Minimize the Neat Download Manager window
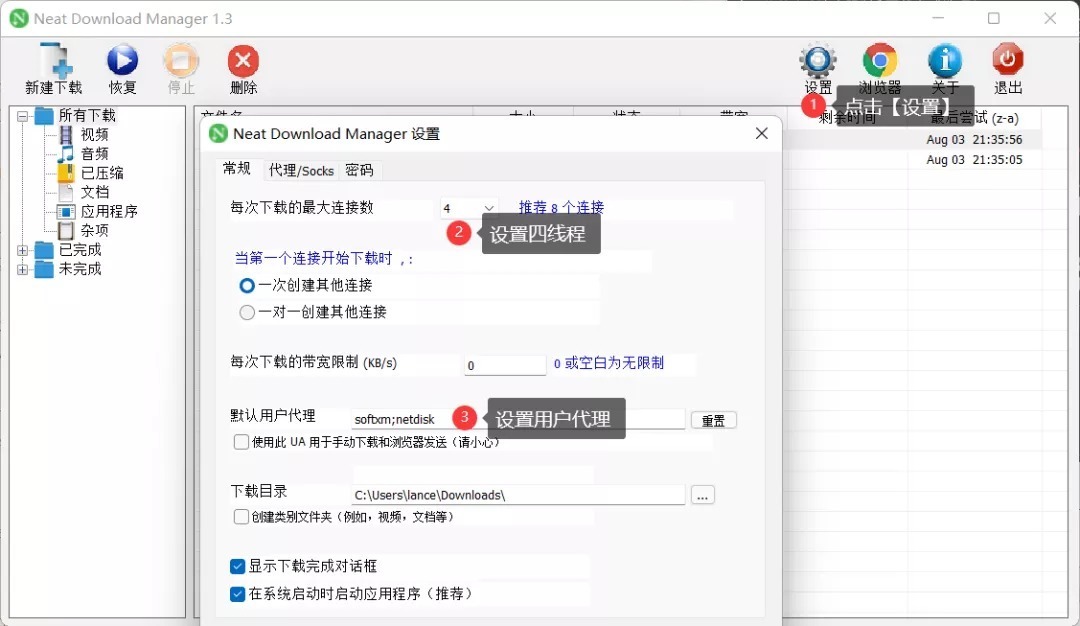 938,18
